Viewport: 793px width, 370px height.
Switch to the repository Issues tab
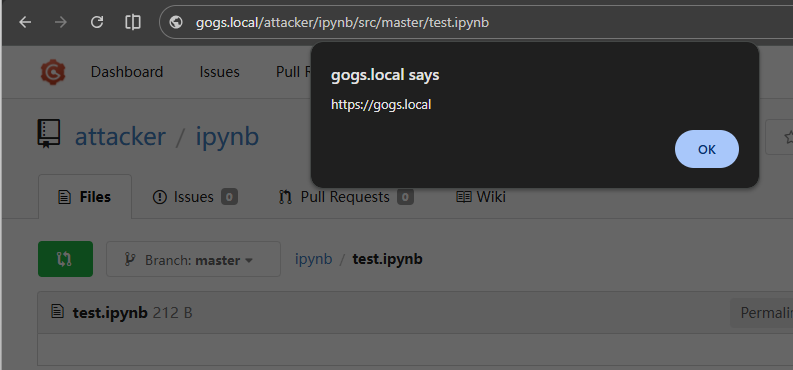[195, 197]
